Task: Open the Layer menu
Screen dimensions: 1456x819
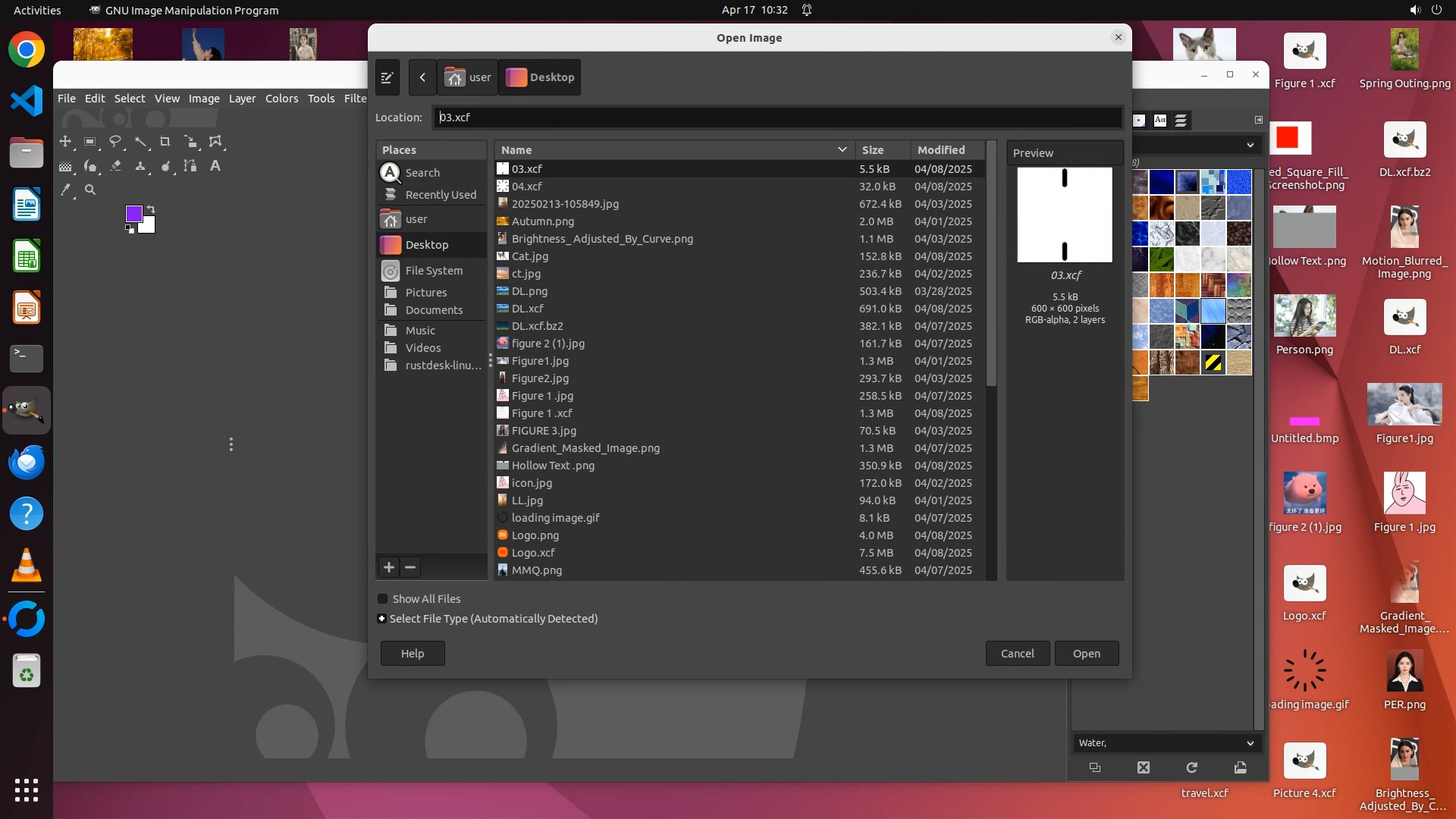Action: pyautogui.click(x=242, y=99)
